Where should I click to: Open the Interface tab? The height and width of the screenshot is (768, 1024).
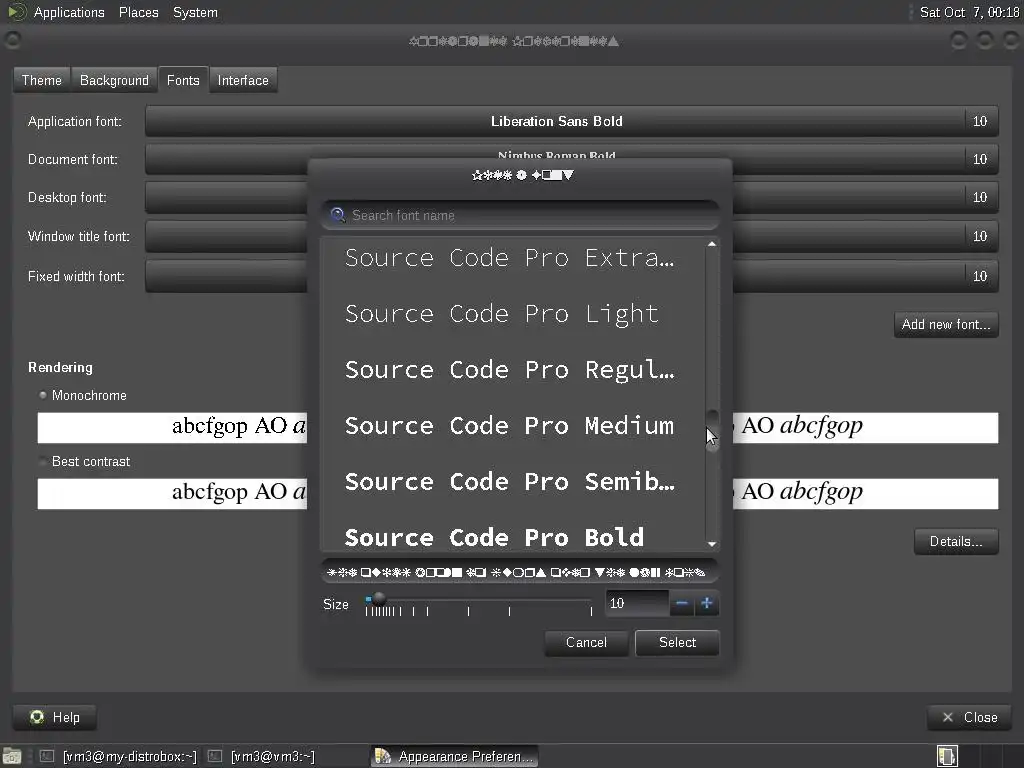243,80
